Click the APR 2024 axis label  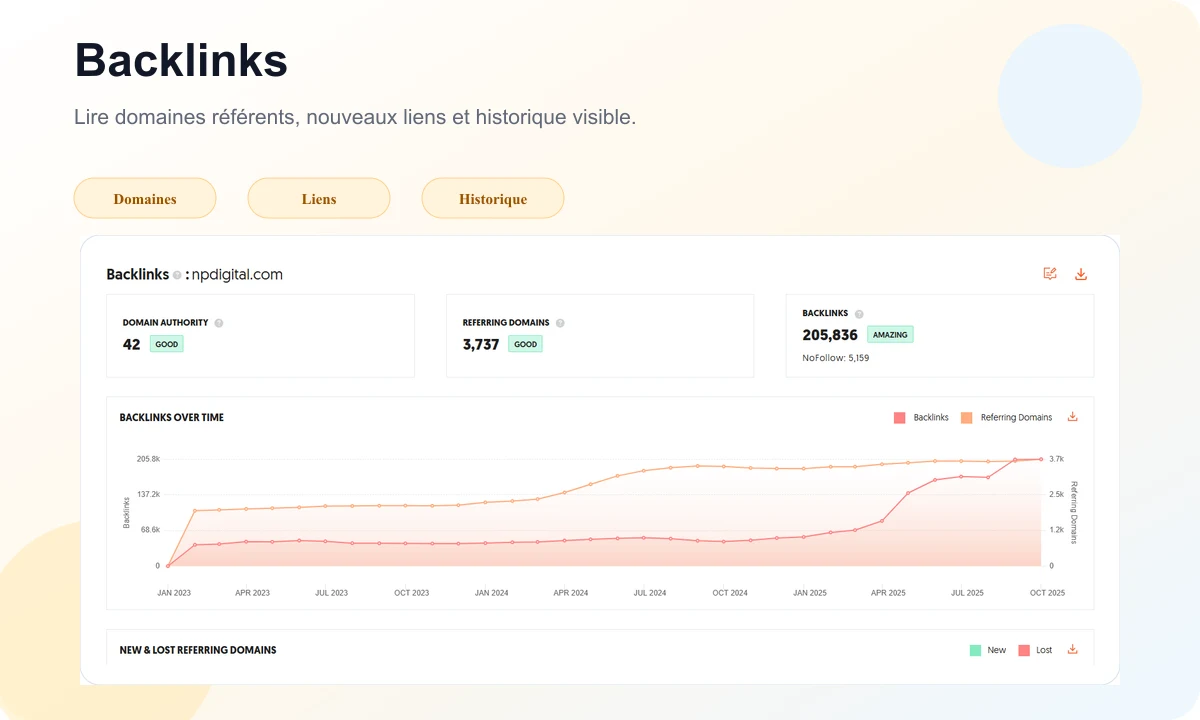[571, 593]
